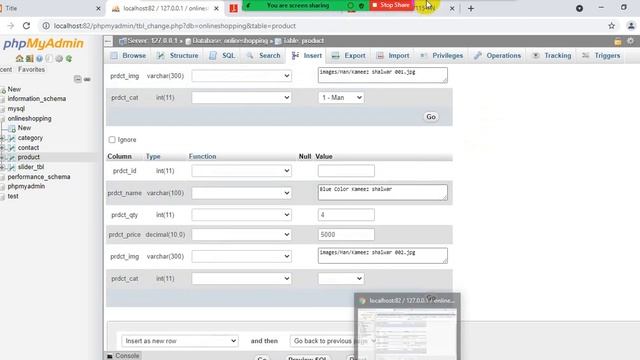The height and width of the screenshot is (360, 640).
Task: Open the Search tab
Action: click(x=263, y=56)
